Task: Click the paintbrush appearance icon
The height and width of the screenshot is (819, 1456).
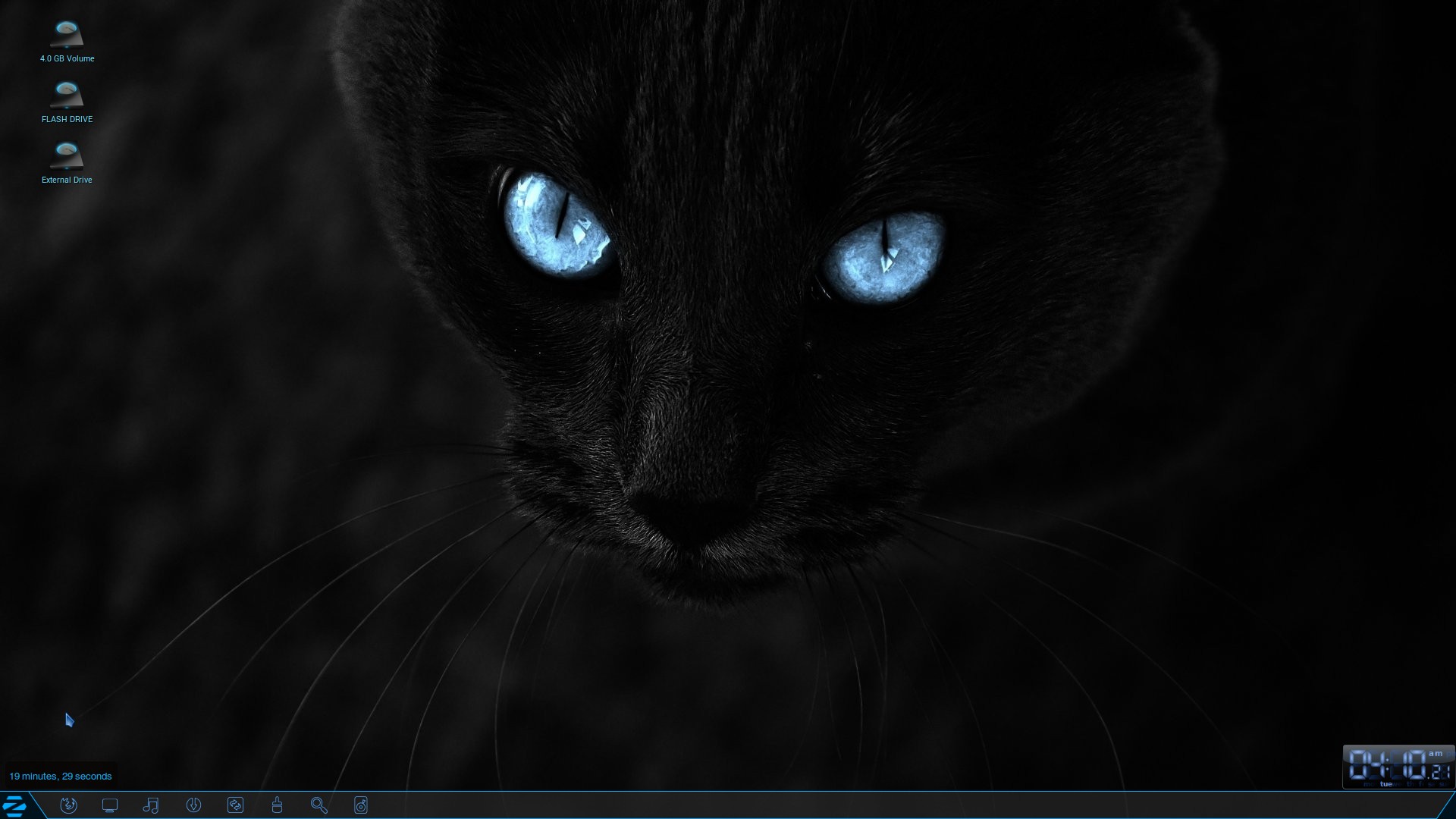Action: coord(277,805)
